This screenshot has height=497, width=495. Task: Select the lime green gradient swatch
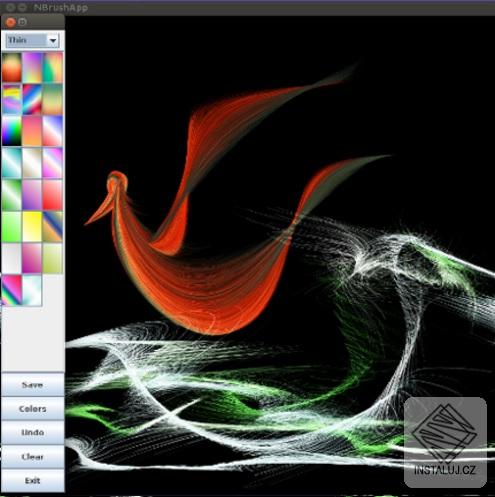point(12,227)
